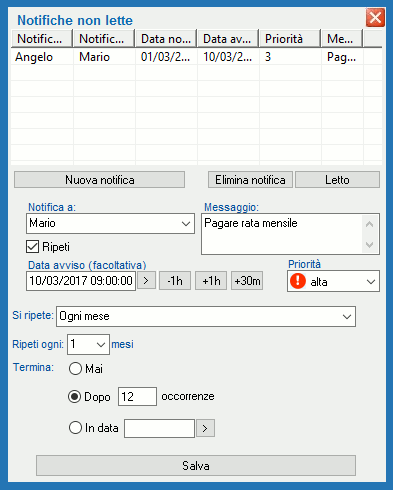Click Nuova notifica button
The image size is (393, 490).
(x=99, y=180)
